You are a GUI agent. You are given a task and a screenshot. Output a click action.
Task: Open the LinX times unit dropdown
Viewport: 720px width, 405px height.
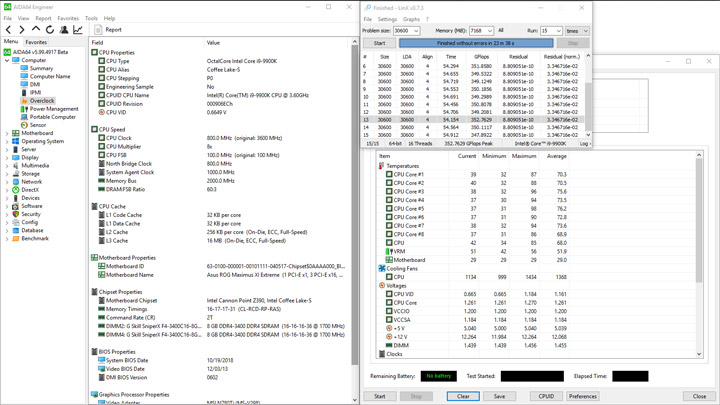click(577, 31)
